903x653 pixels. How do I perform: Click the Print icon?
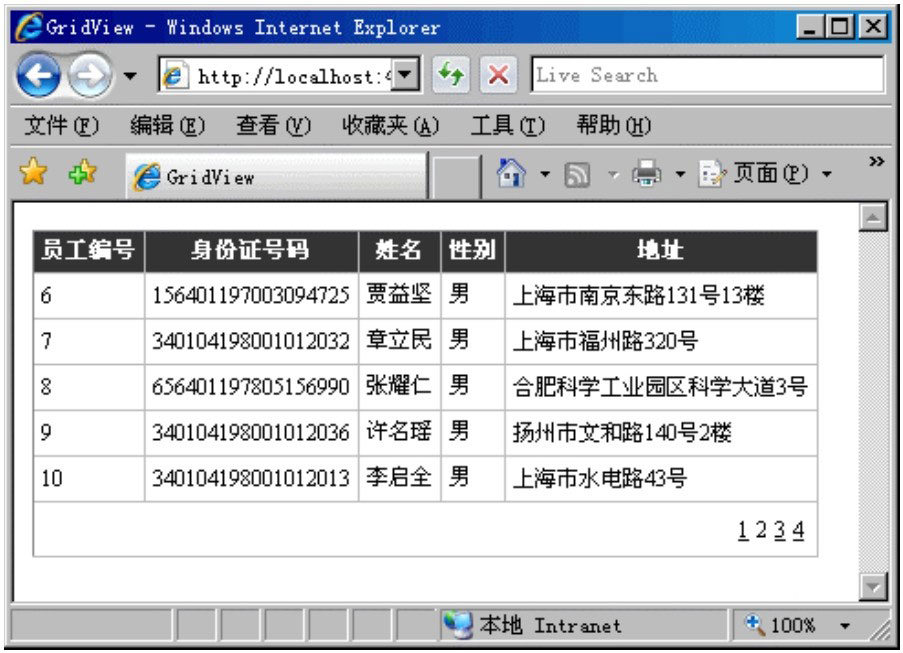click(x=647, y=173)
